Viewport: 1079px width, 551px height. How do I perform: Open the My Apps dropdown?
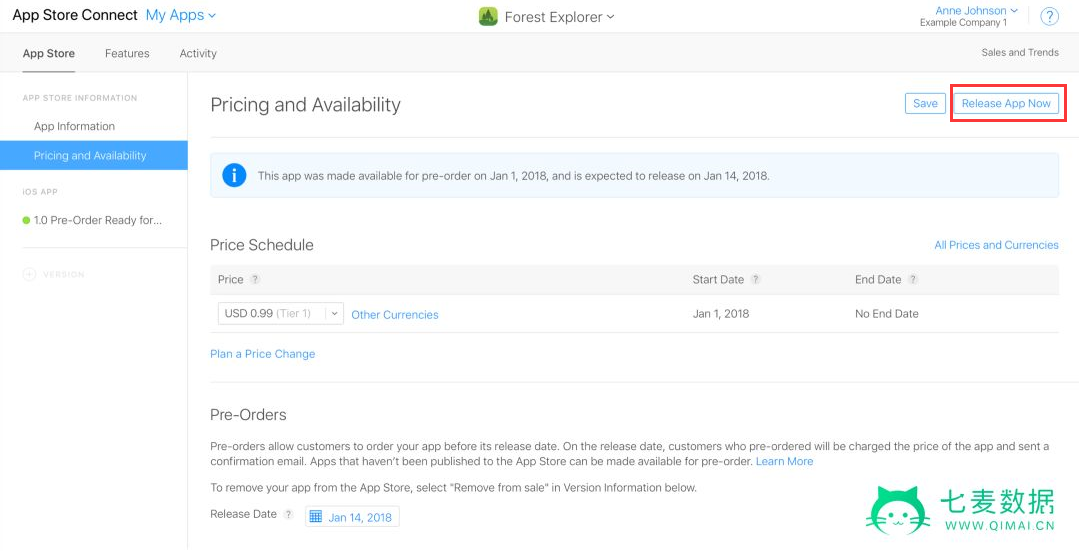click(x=180, y=15)
